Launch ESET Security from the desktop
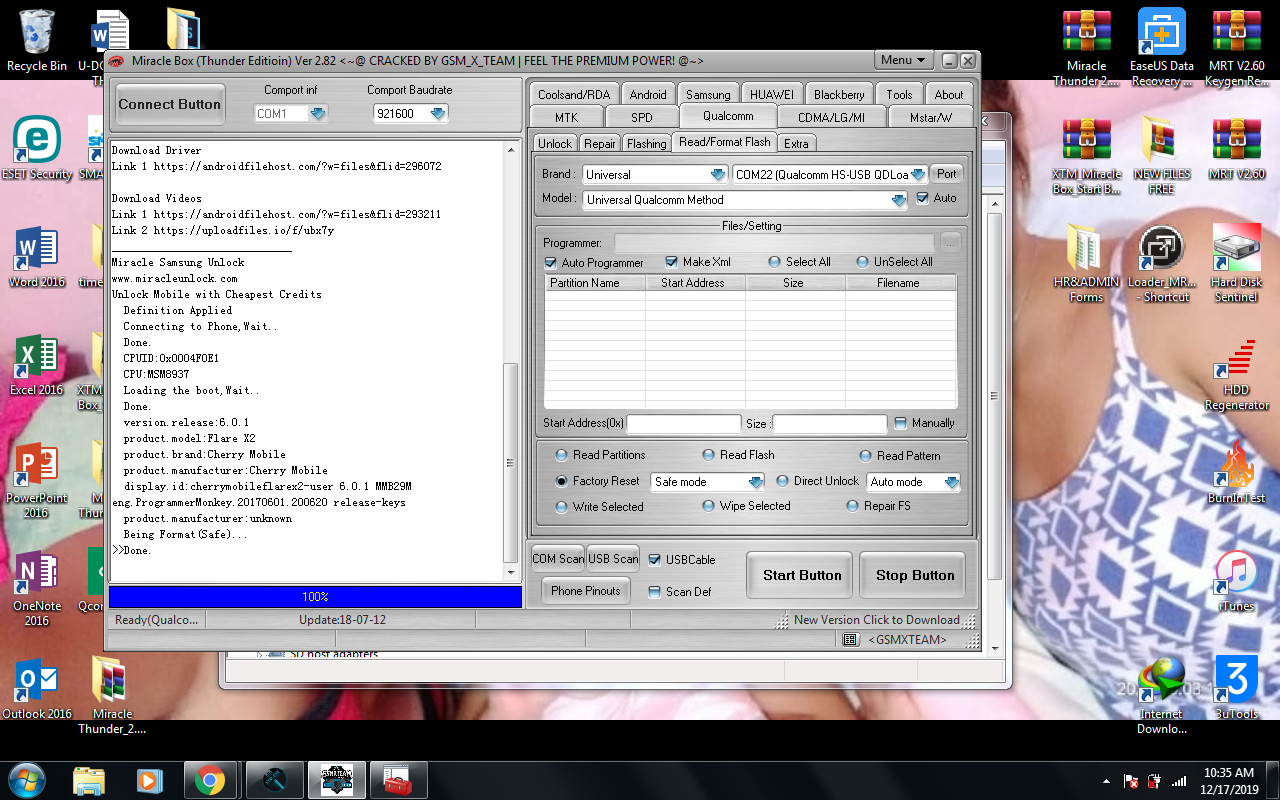The height and width of the screenshot is (800, 1280). coord(37,148)
